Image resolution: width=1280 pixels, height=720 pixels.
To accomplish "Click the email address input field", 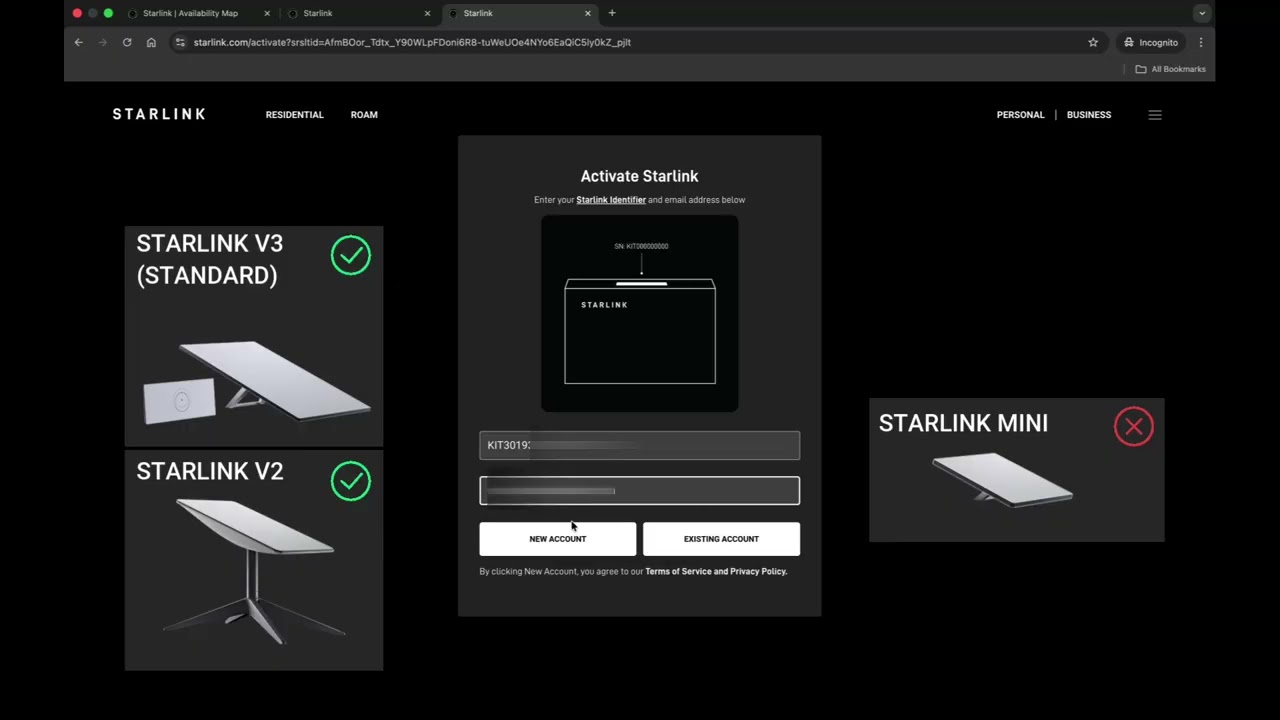I will coord(639,490).
